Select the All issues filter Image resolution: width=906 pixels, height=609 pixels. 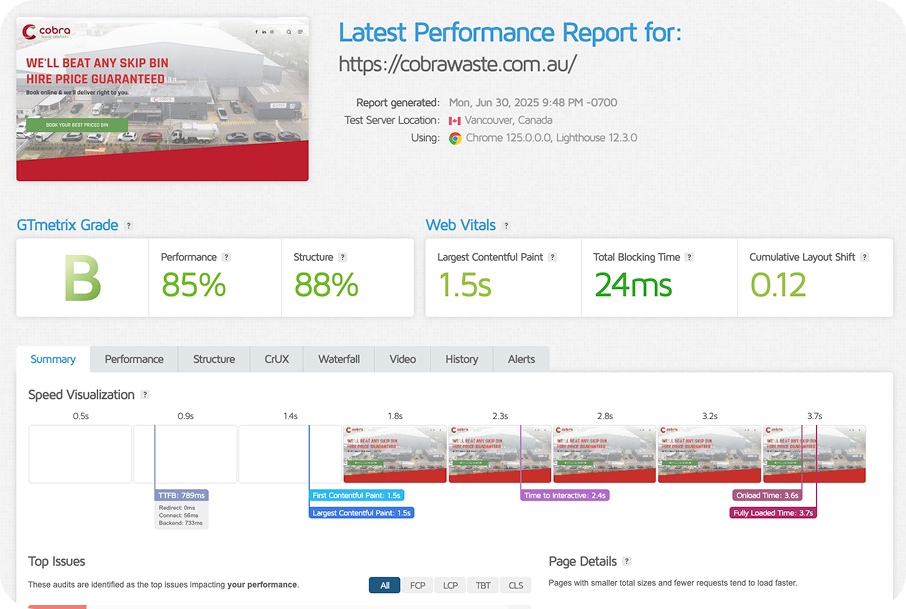[384, 585]
